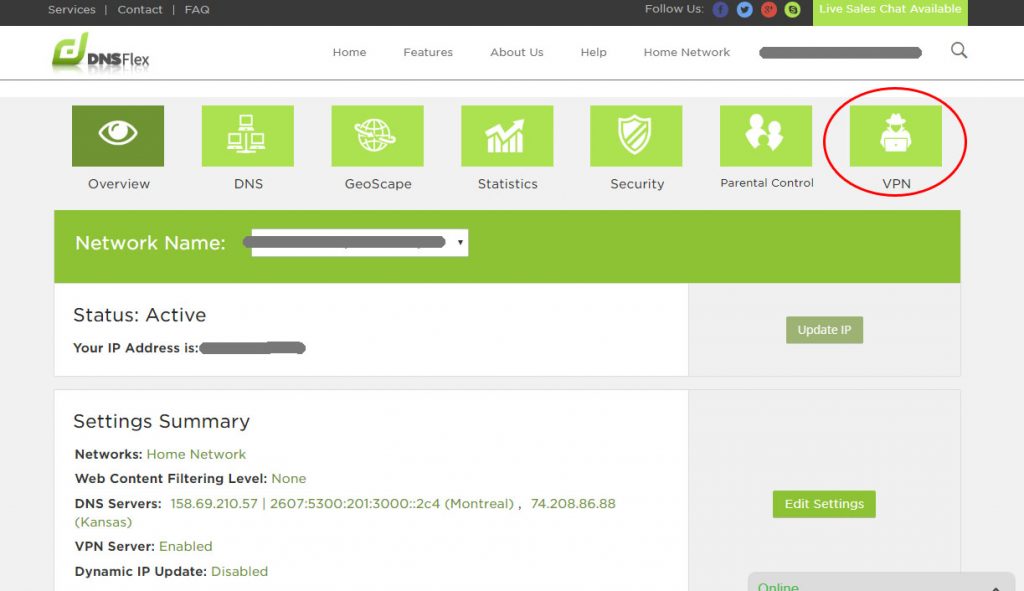
Task: Click the Network Name: label
Action: tap(150, 243)
